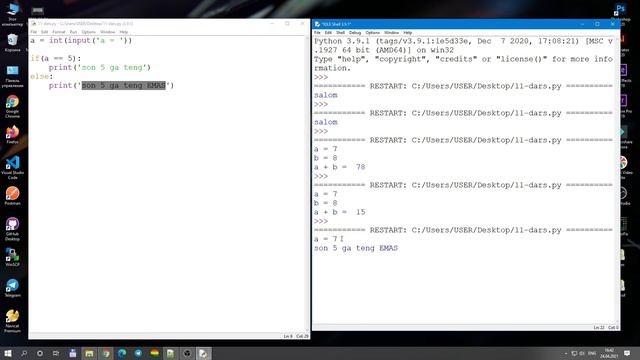Open Task View on taskbar
The height and width of the screenshot is (360, 640).
56,353
